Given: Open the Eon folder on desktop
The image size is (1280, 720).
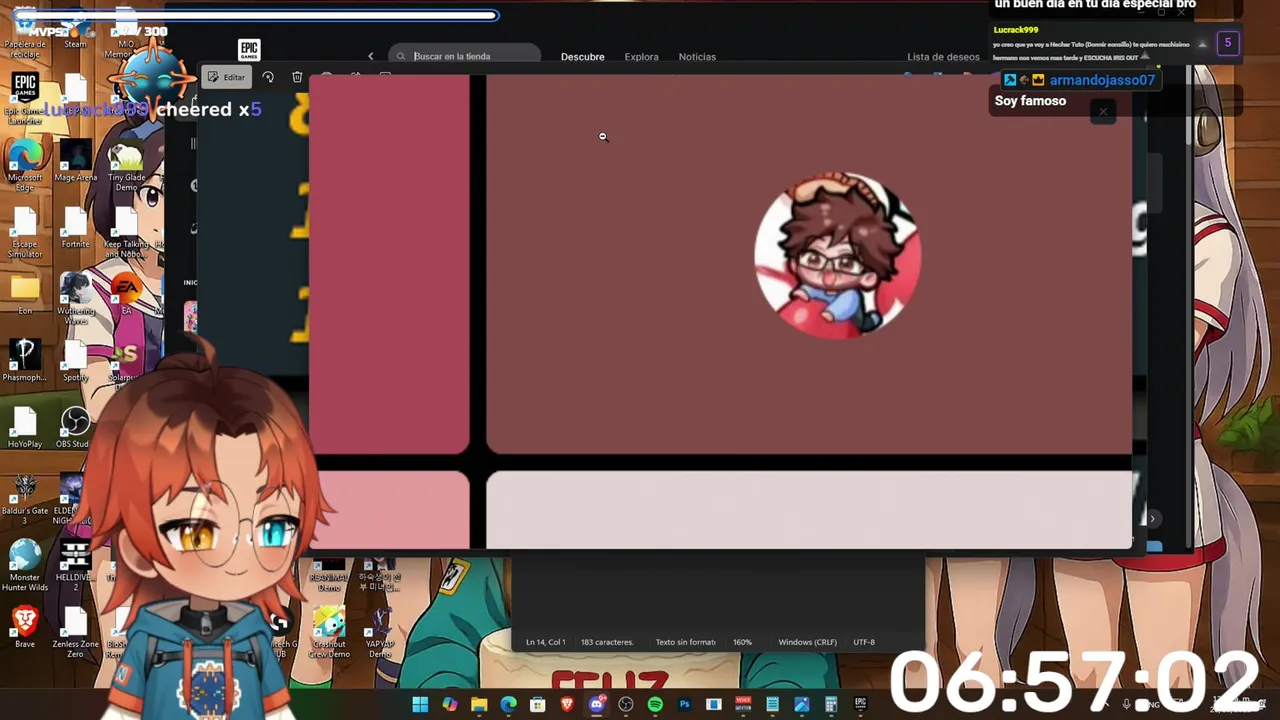Looking at the screenshot, I should (25, 294).
